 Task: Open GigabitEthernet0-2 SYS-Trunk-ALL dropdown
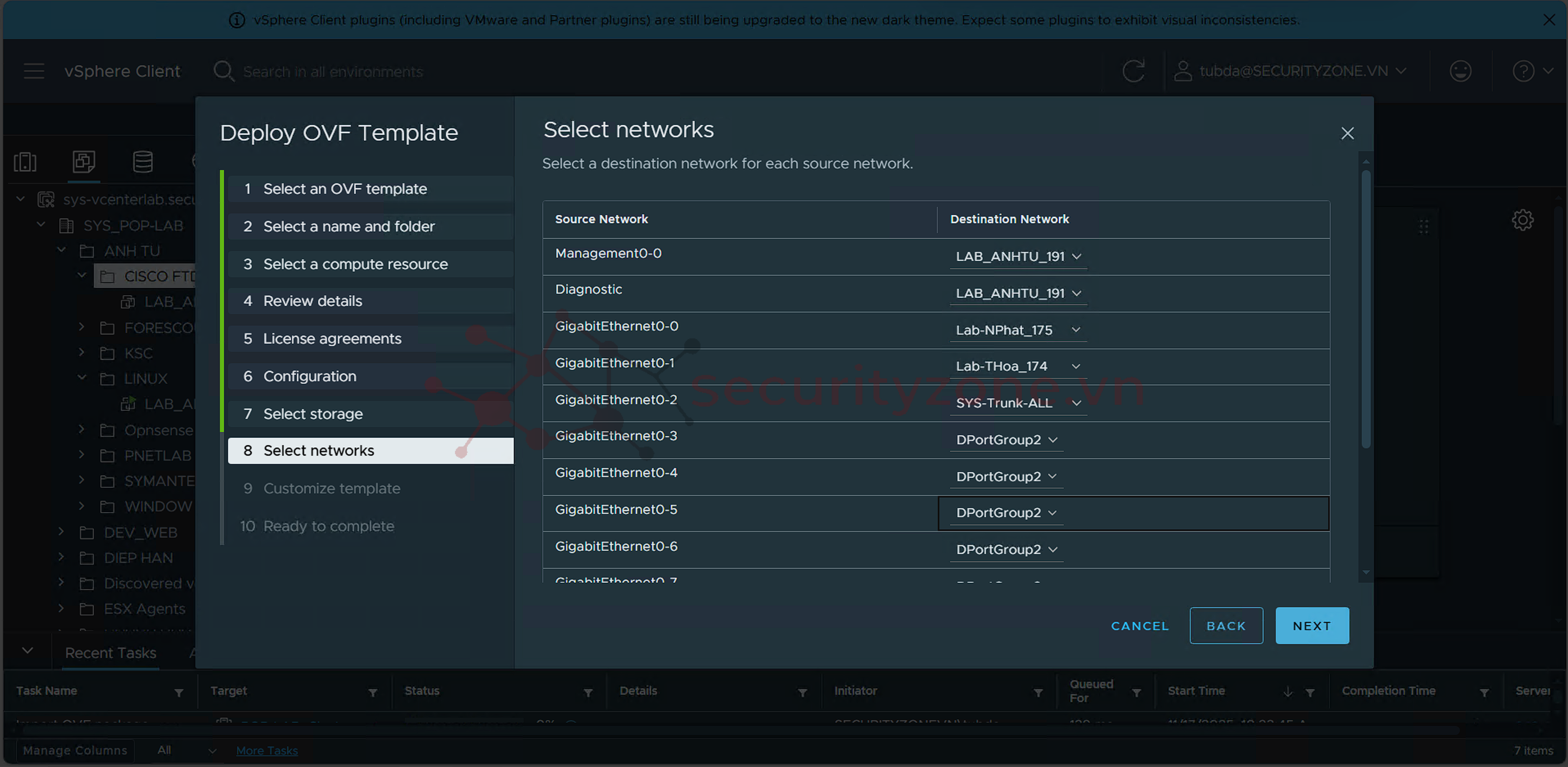pyautogui.click(x=1018, y=403)
